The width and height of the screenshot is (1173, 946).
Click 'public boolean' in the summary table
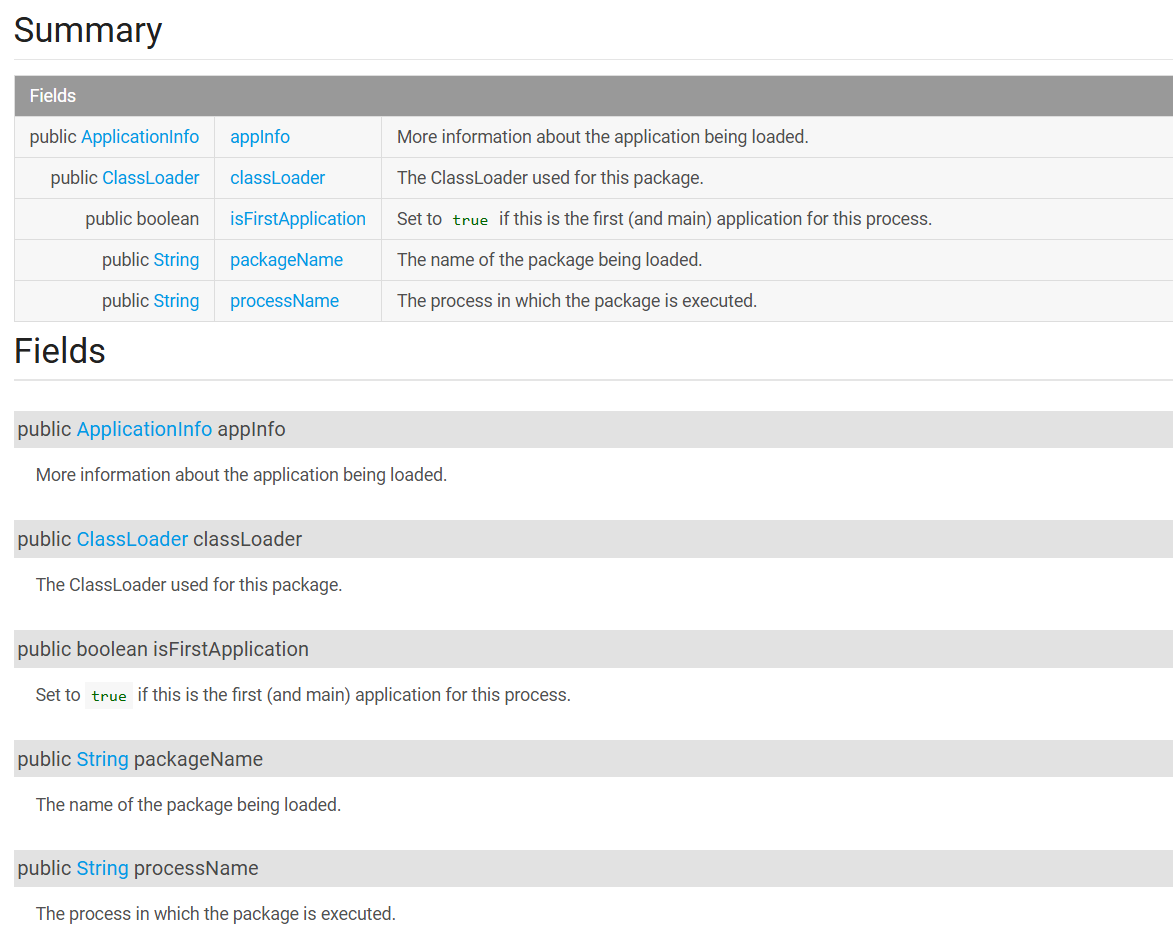(142, 219)
